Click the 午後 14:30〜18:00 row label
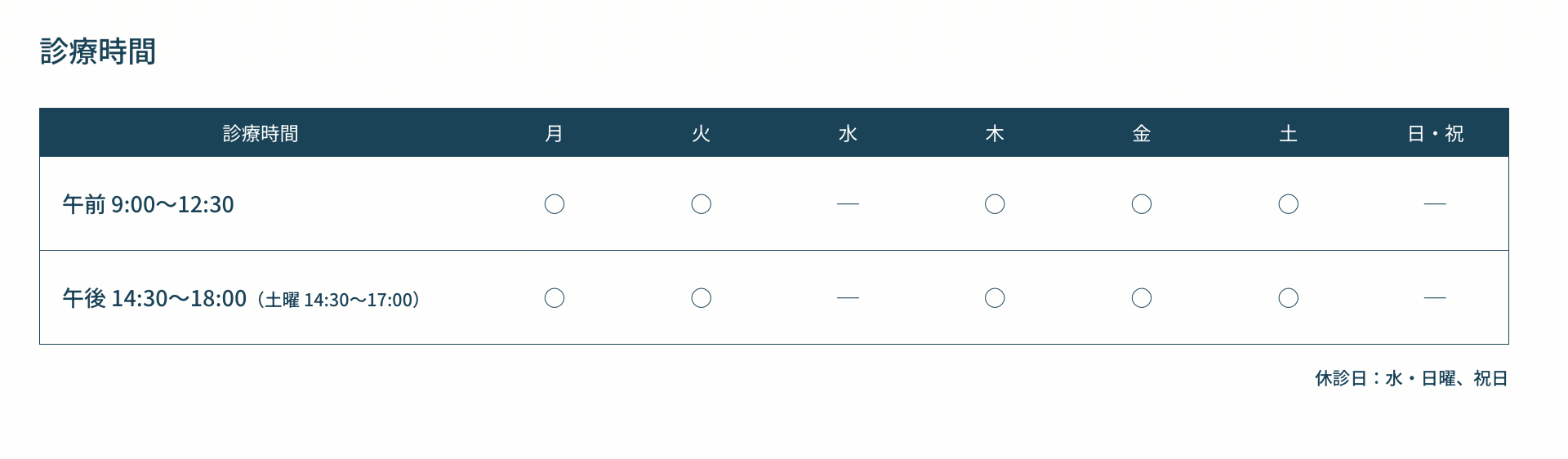This screenshot has height=459, width=1568. point(155,299)
